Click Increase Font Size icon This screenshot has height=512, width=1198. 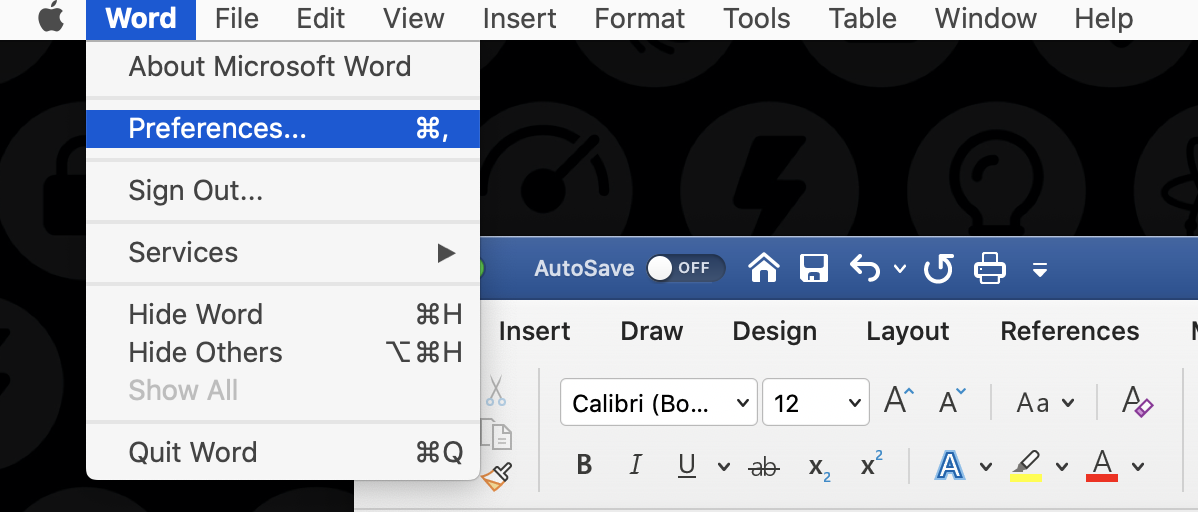(x=898, y=400)
